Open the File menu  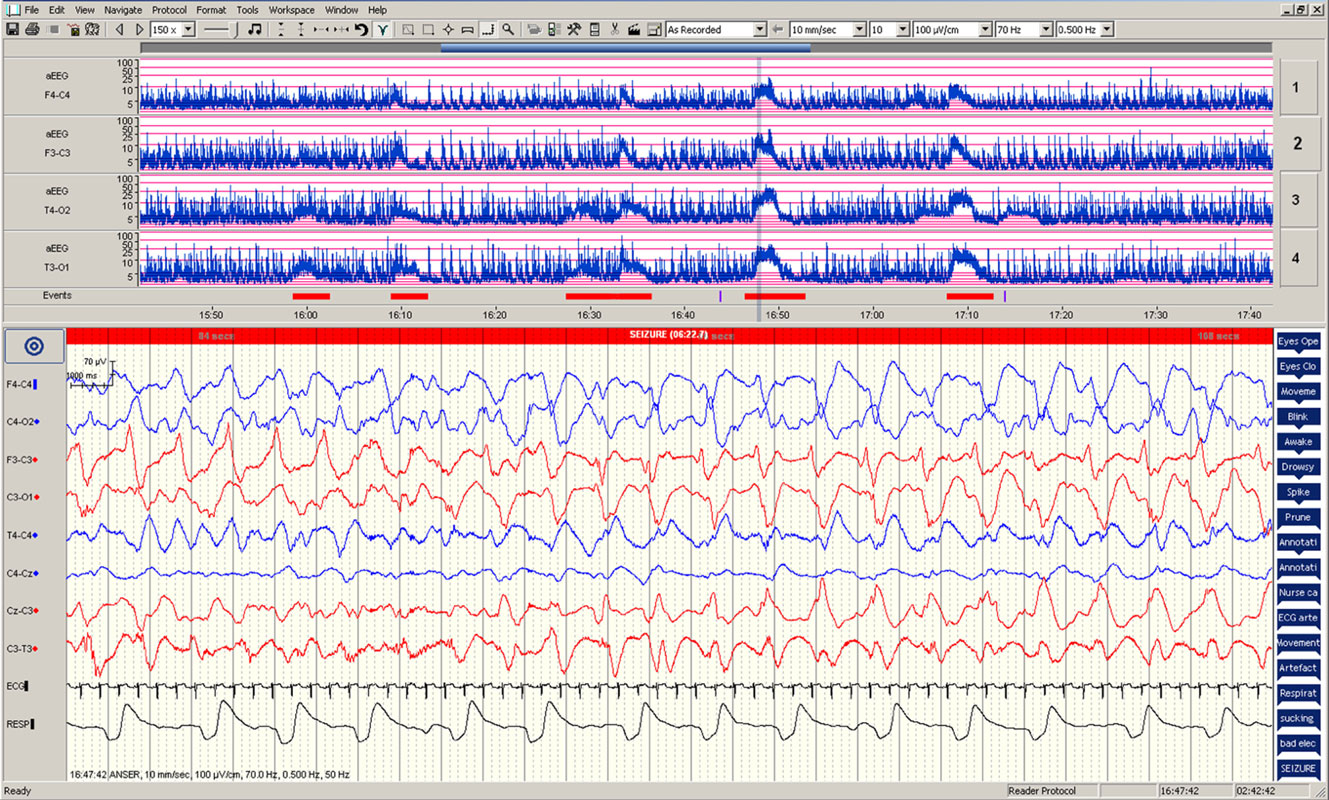32,9
